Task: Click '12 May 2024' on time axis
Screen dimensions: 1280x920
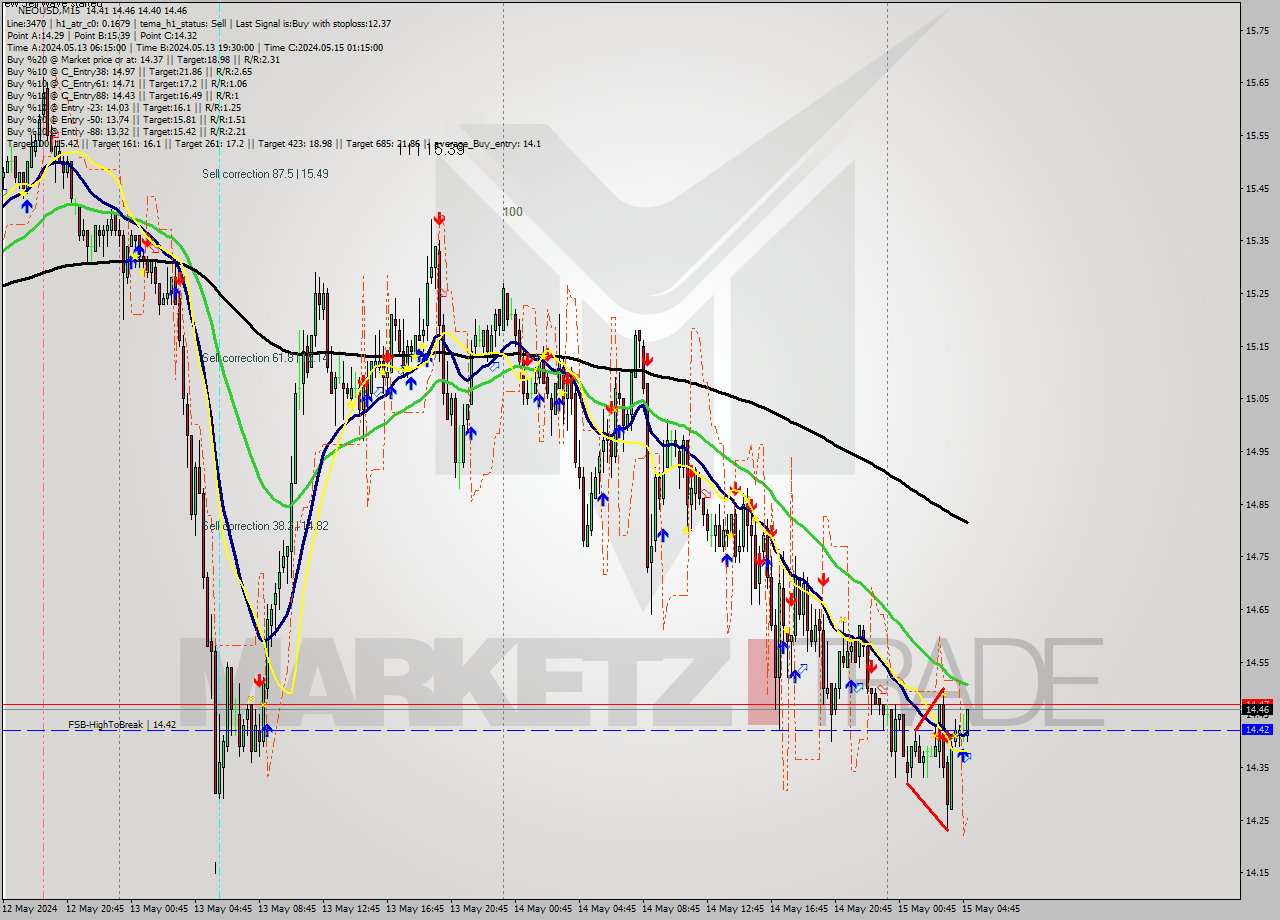Action: coord(30,909)
